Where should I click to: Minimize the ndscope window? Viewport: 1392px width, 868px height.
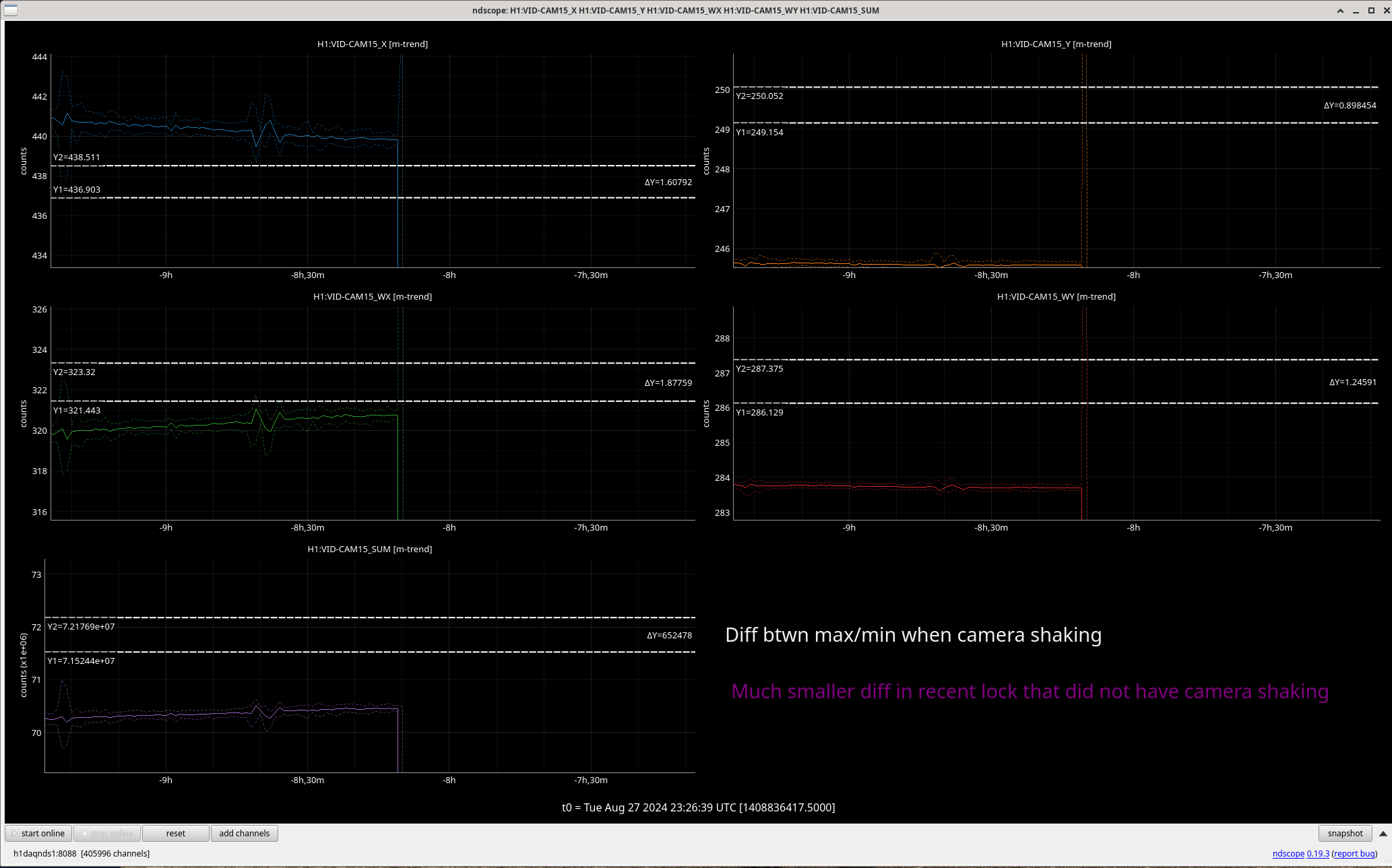click(1356, 10)
